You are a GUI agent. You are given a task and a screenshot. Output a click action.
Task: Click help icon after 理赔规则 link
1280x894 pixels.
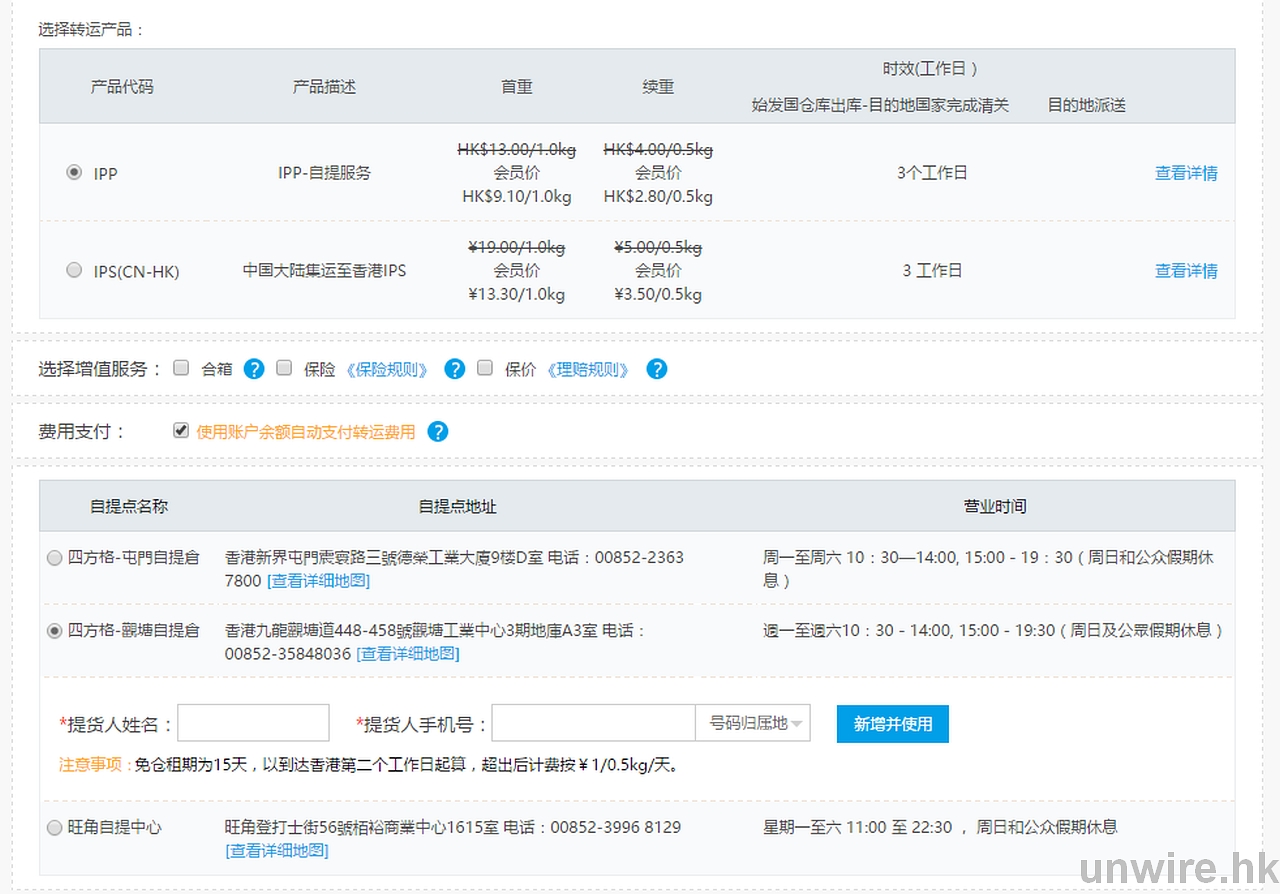(x=656, y=369)
